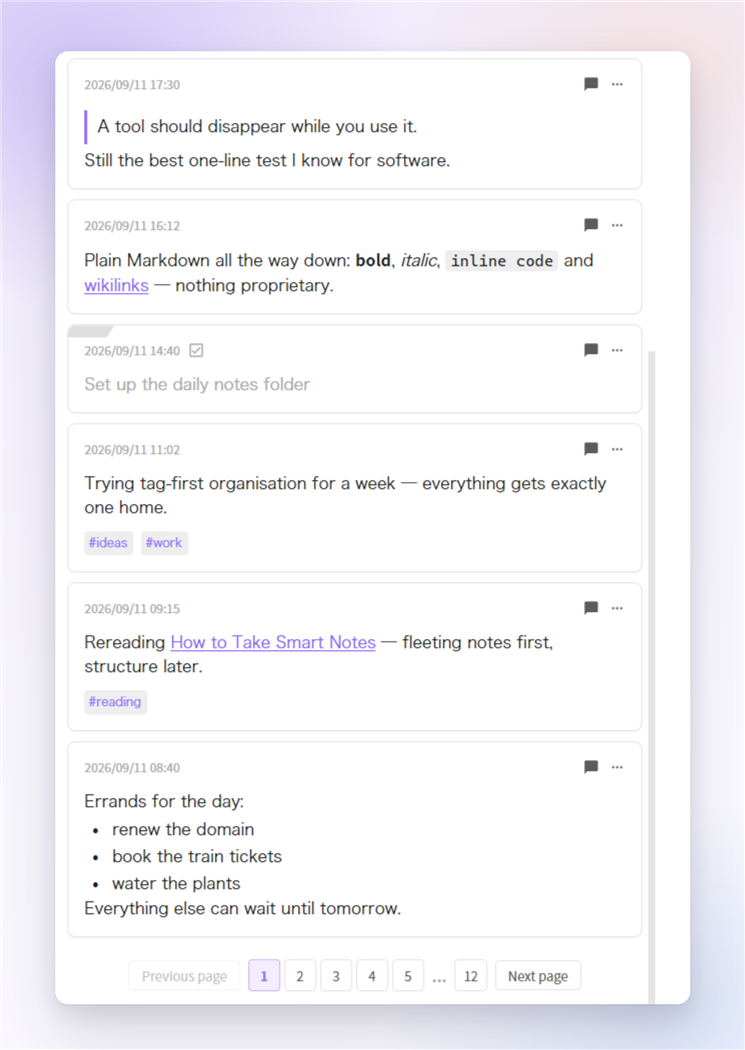Viewport: 745px width, 1050px height.
Task: Open the three-dot menu on the 16:12 memo
Action: pyautogui.click(x=617, y=224)
